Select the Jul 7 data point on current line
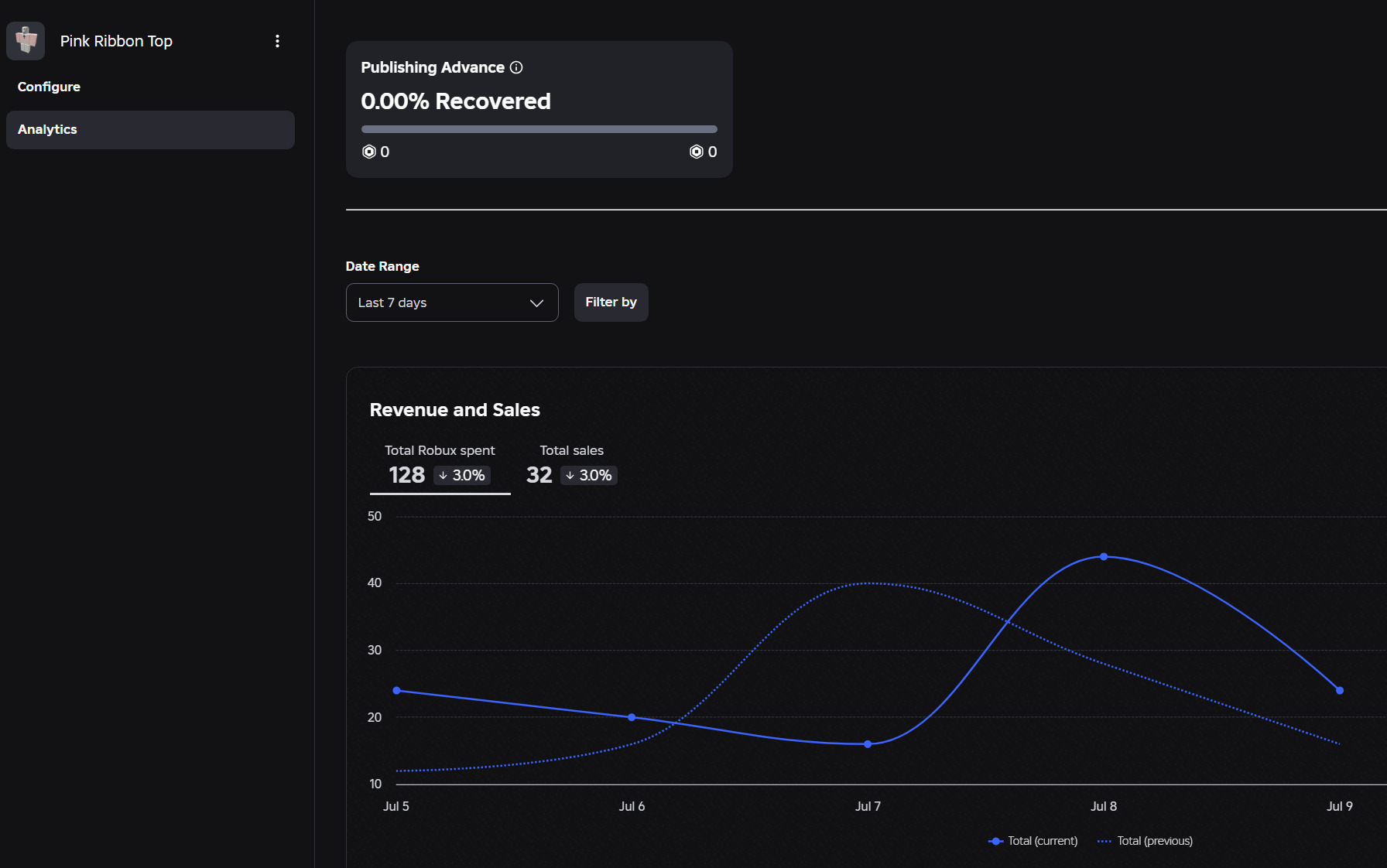 [x=868, y=744]
